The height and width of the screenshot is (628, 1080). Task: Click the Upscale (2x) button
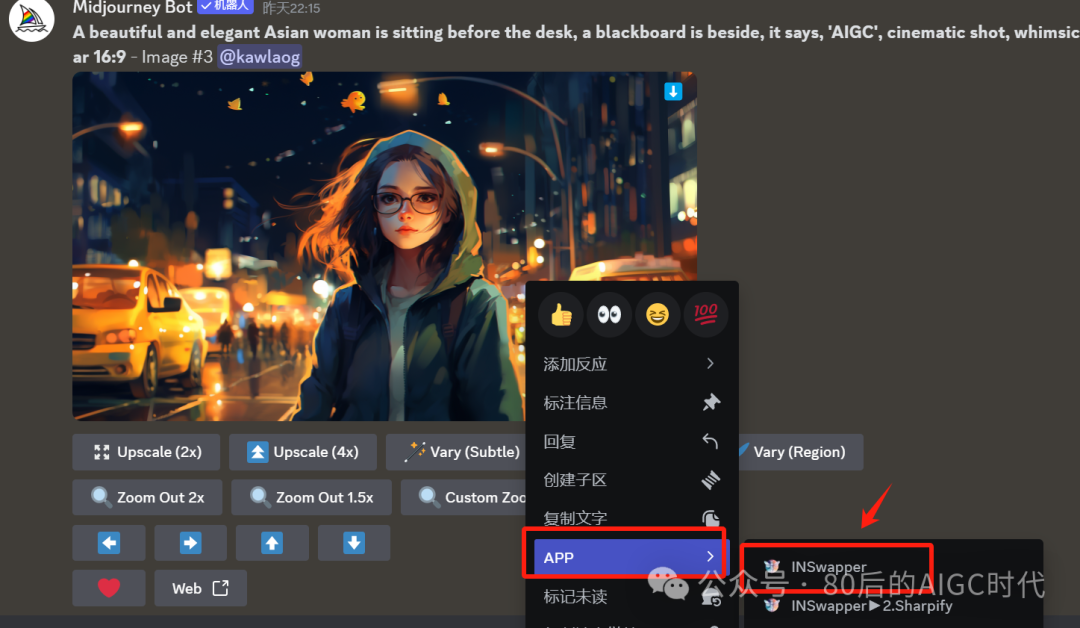coord(146,452)
